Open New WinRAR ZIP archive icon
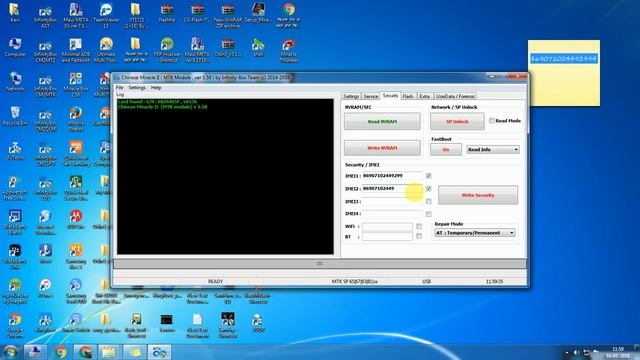This screenshot has height=360, width=640. click(x=228, y=16)
